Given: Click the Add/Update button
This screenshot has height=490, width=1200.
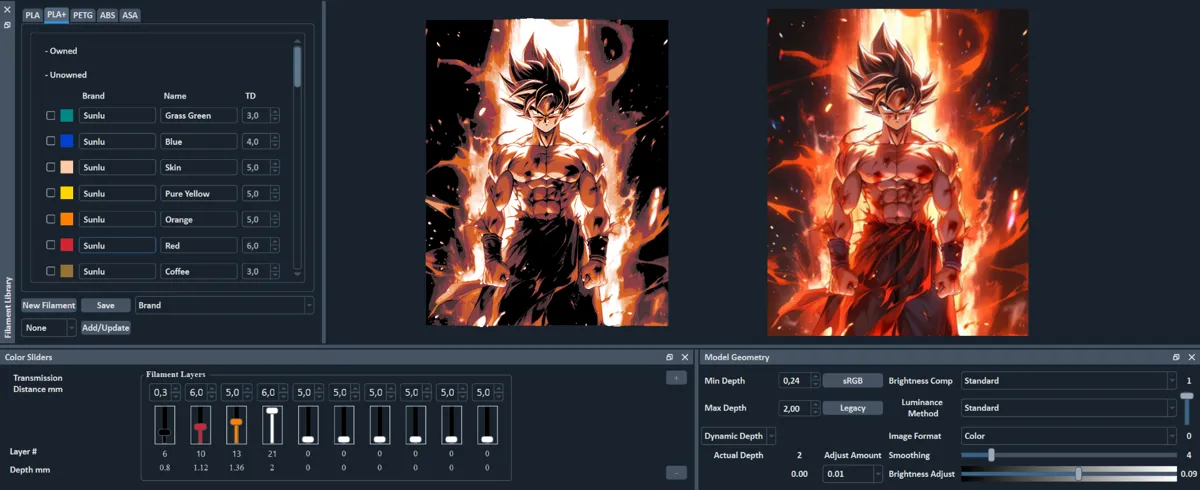Looking at the screenshot, I should coord(106,328).
